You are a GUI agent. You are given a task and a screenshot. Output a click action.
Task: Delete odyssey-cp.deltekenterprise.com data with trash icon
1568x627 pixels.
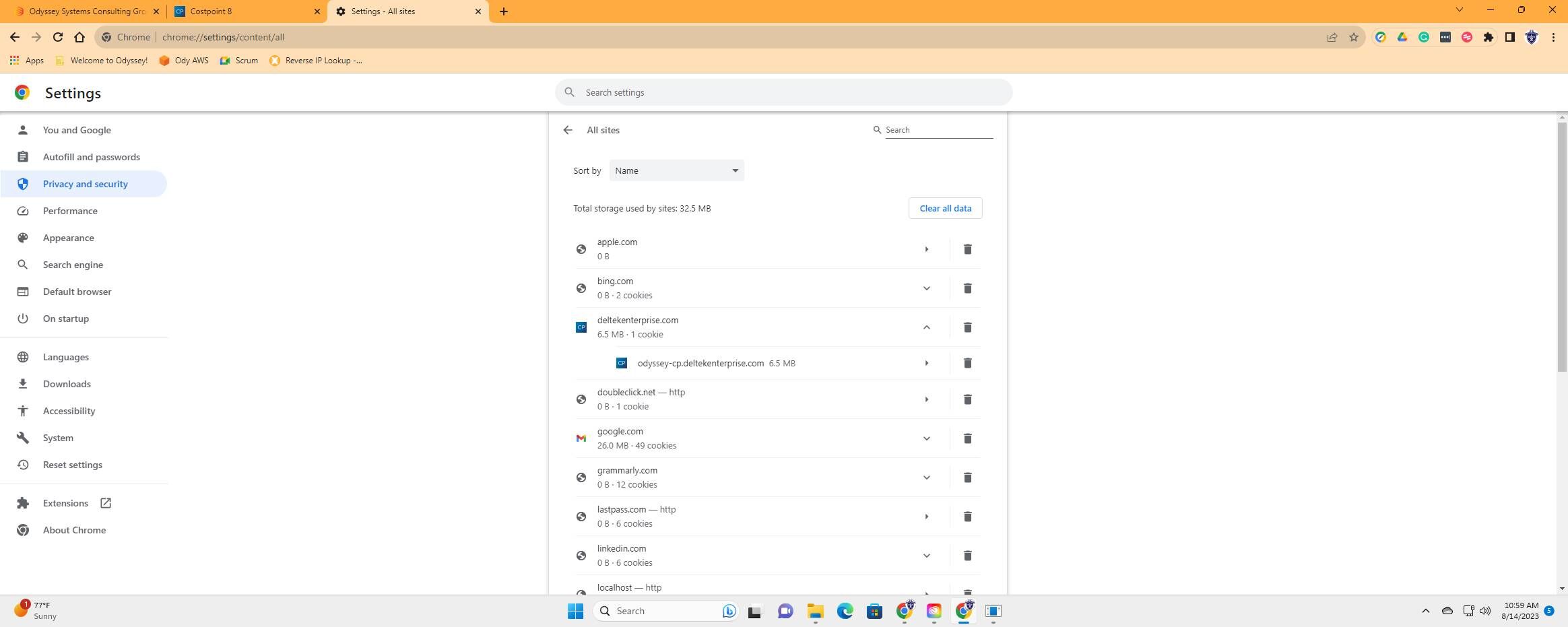(x=967, y=363)
